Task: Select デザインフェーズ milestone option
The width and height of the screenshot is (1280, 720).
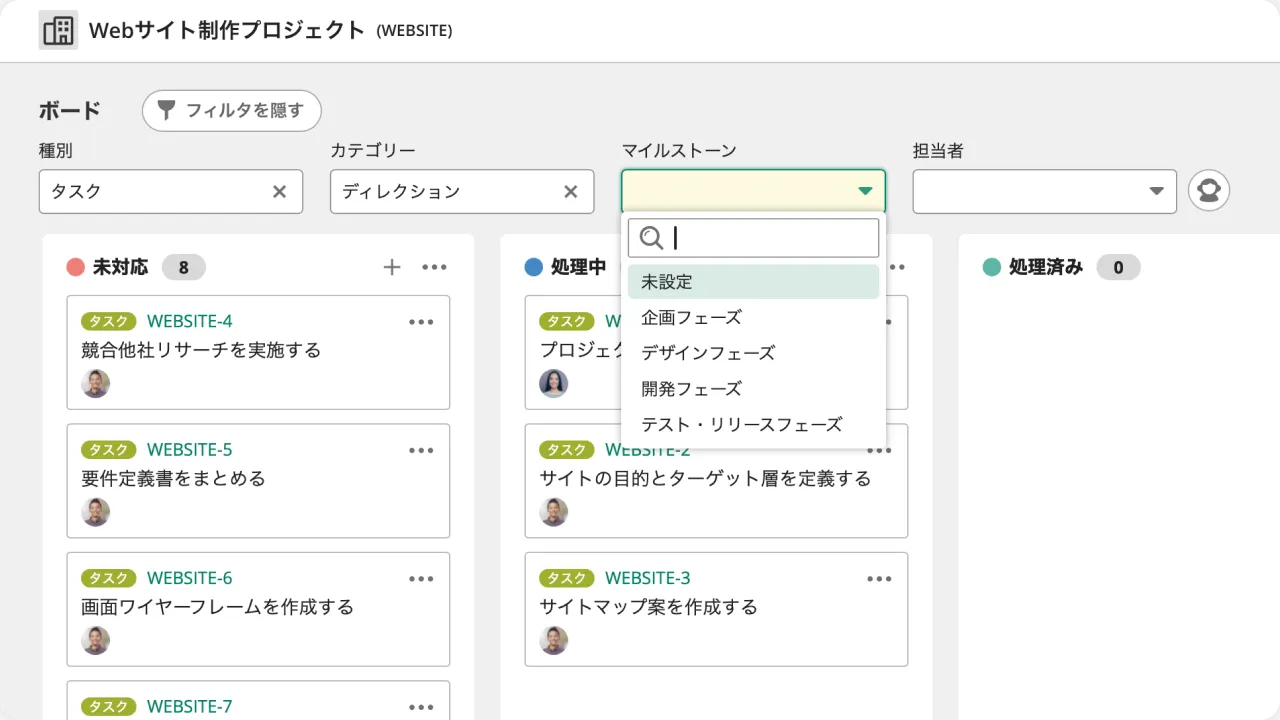Action: point(753,353)
